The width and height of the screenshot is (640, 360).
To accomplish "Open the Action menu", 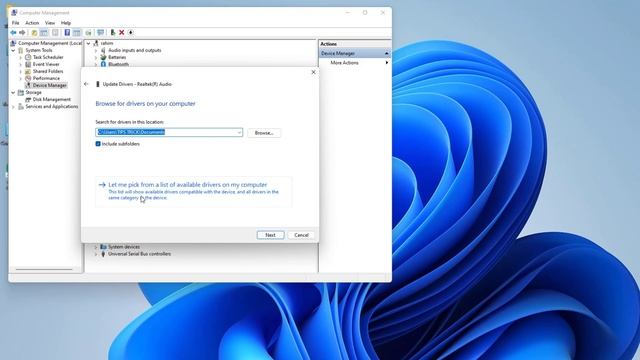I will (x=32, y=23).
